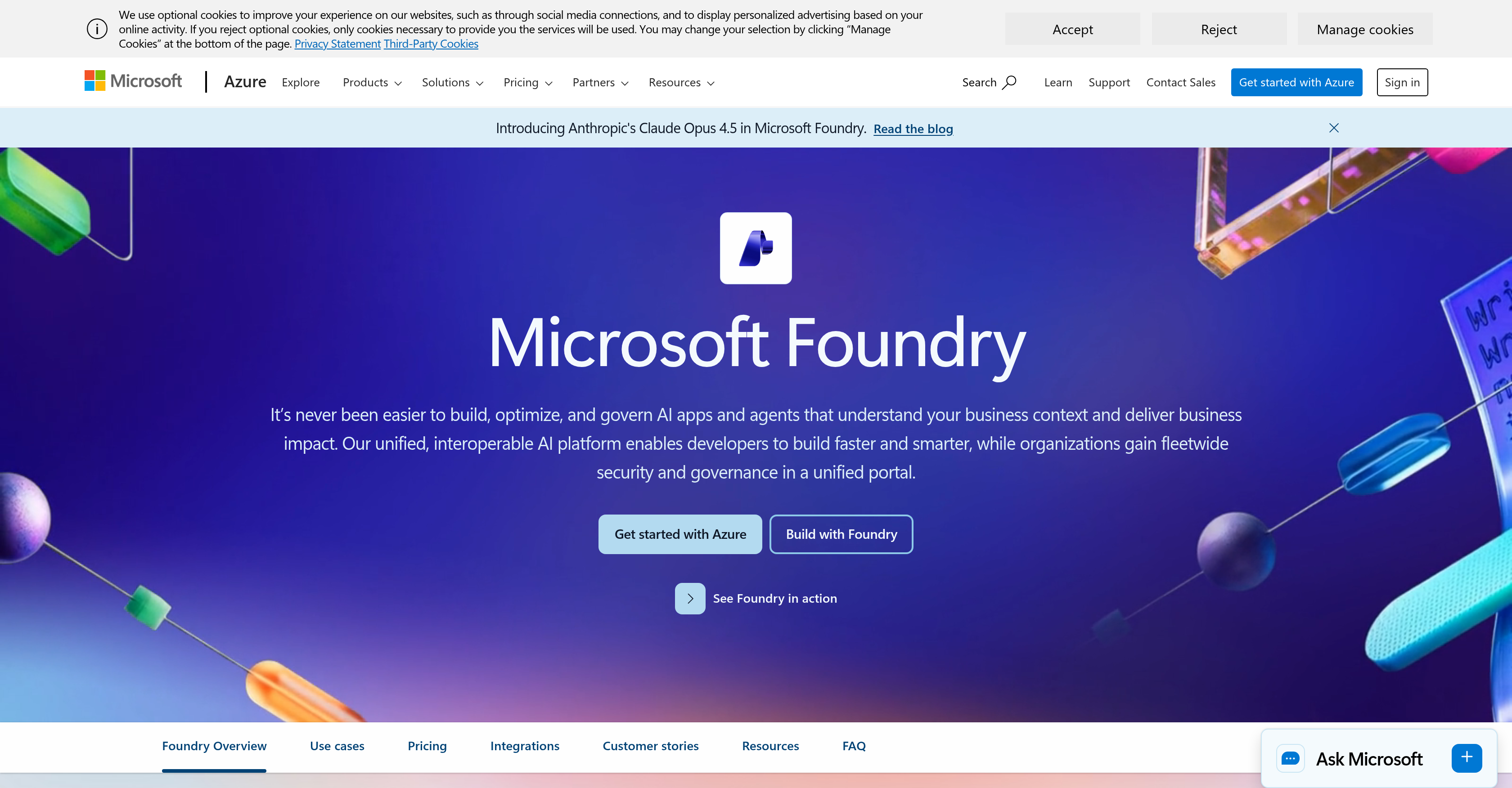Click Get started with Azure
Screen dimensions: 1512x788
(679, 534)
